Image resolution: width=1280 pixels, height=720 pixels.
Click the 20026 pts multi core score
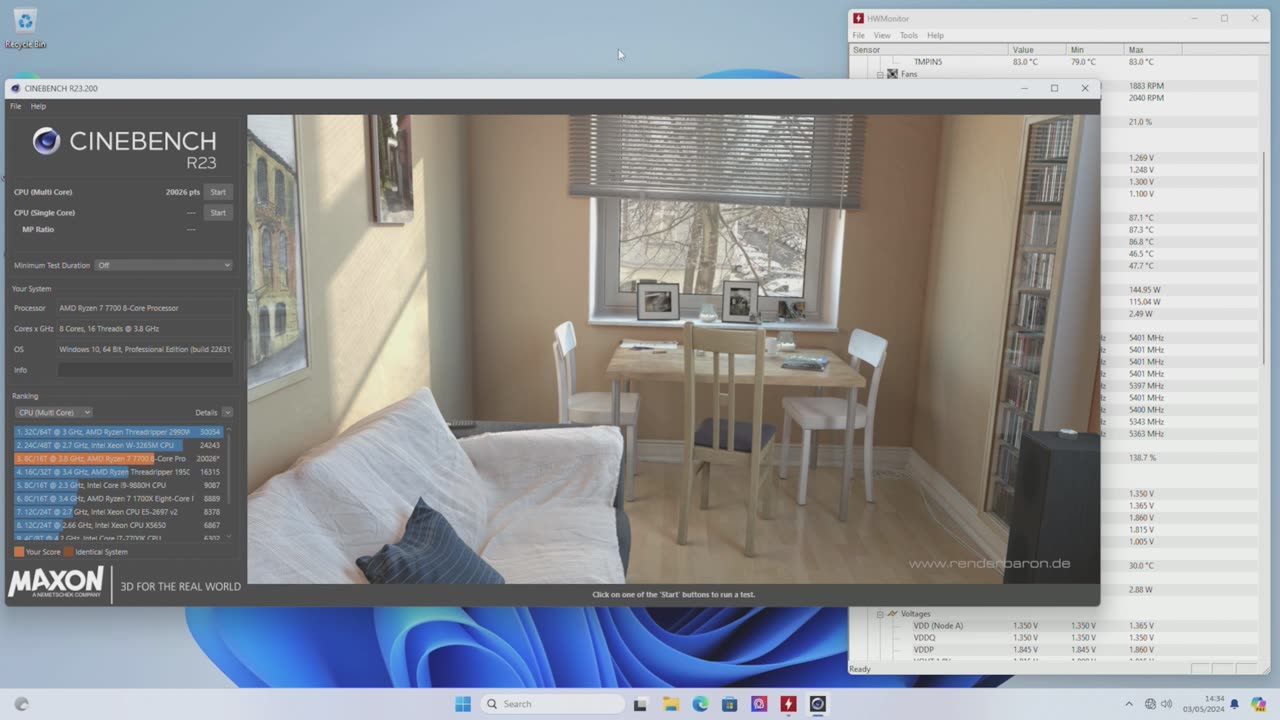coord(183,192)
